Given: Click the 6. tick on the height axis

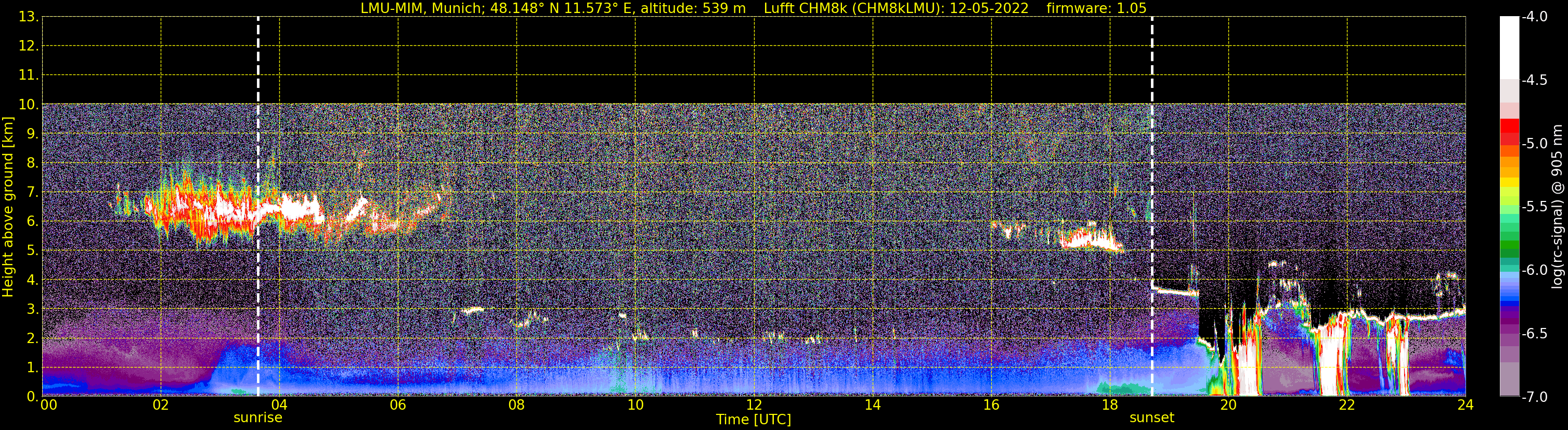Looking at the screenshot, I should 32,222.
